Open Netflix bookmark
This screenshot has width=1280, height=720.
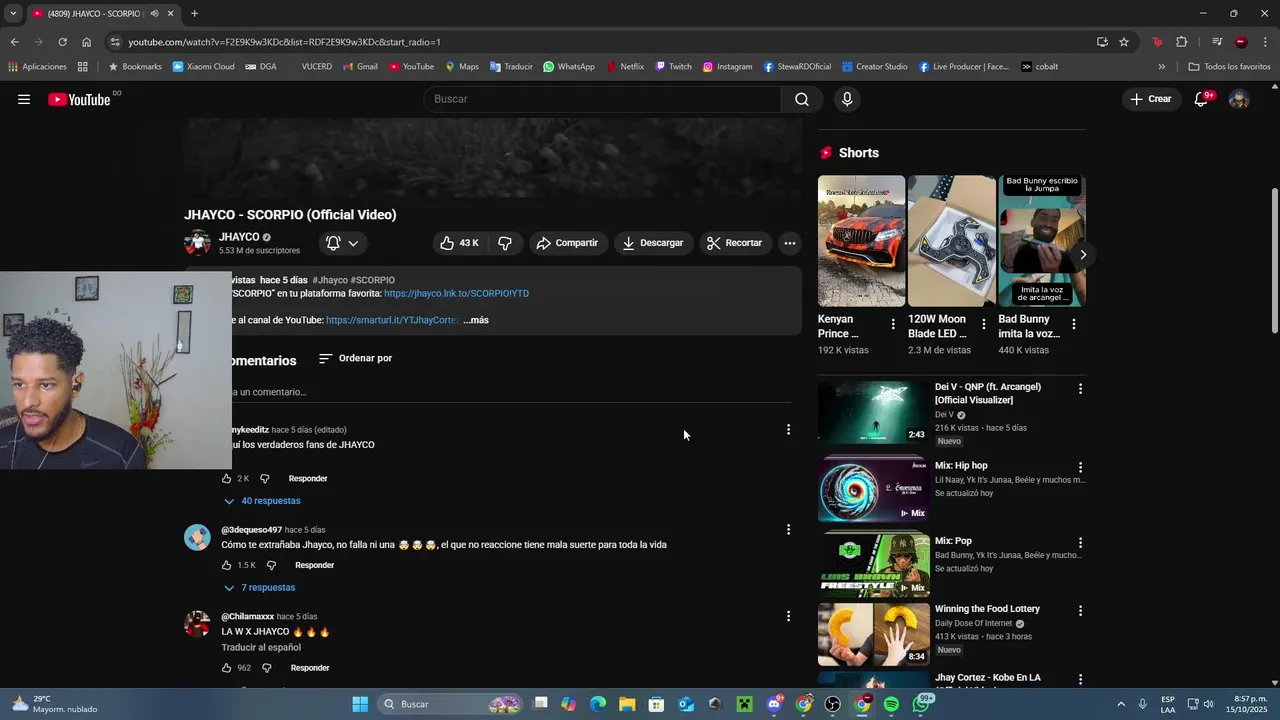[624, 67]
